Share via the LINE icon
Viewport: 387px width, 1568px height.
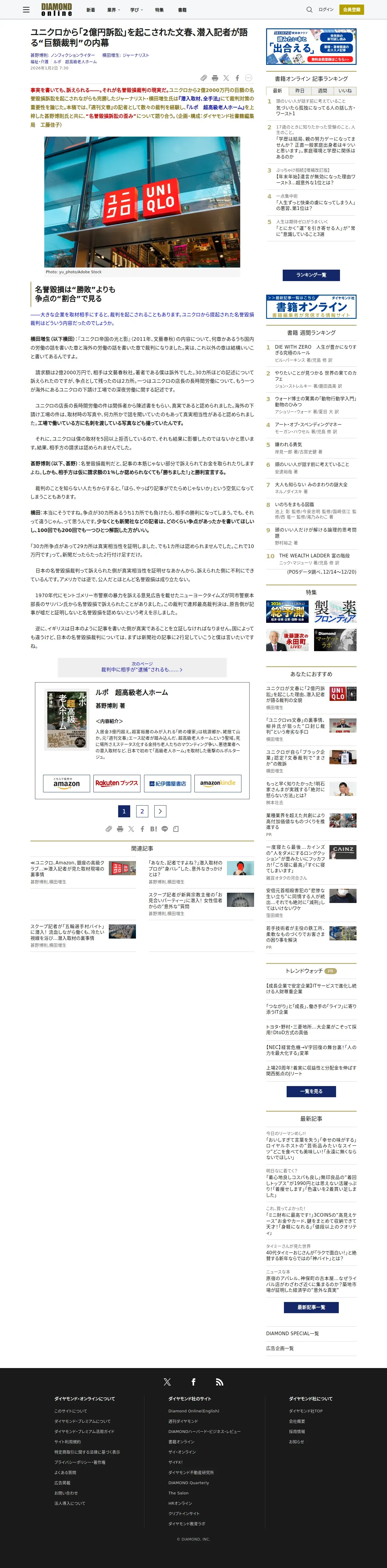click(x=164, y=829)
